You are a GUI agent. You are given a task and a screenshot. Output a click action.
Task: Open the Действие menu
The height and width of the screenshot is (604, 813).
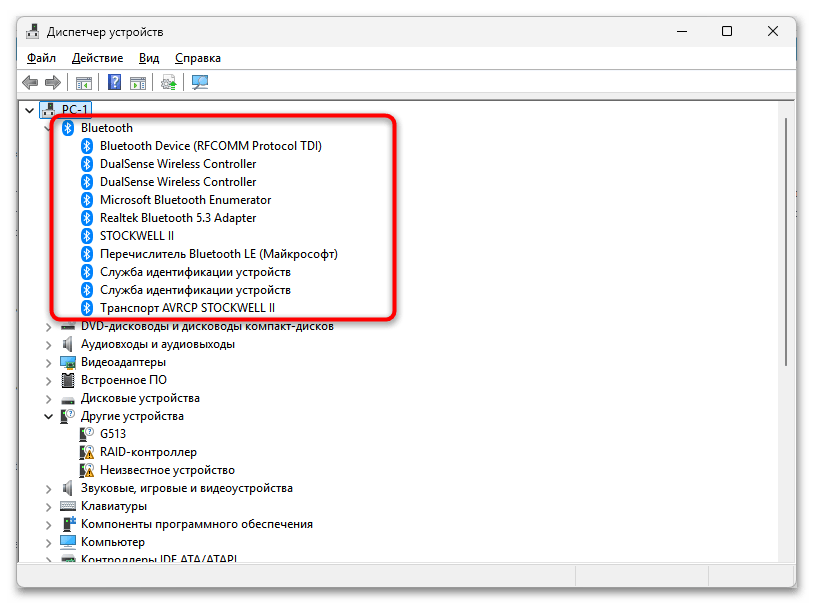click(x=97, y=58)
